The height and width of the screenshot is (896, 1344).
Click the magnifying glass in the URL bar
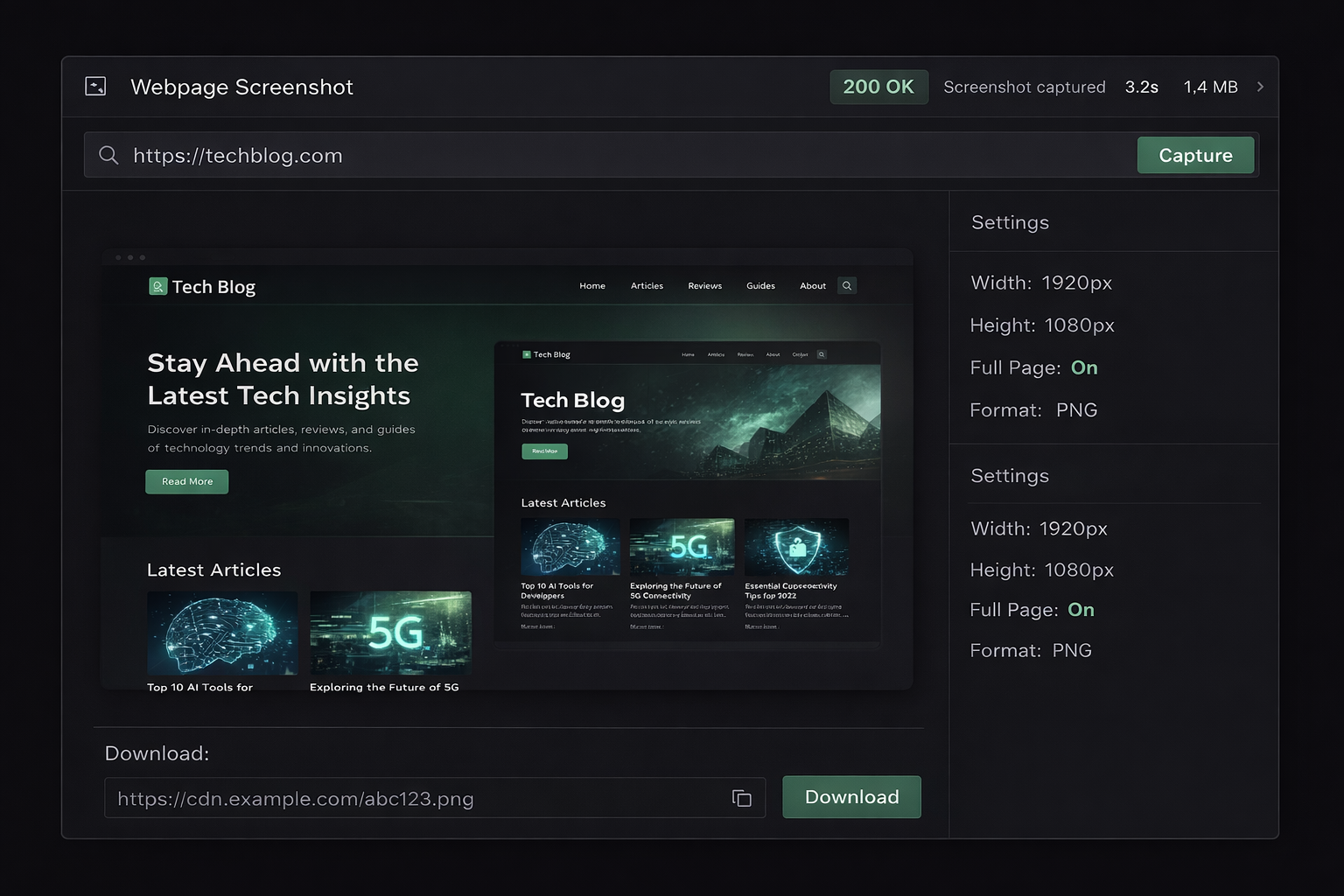pyautogui.click(x=108, y=155)
